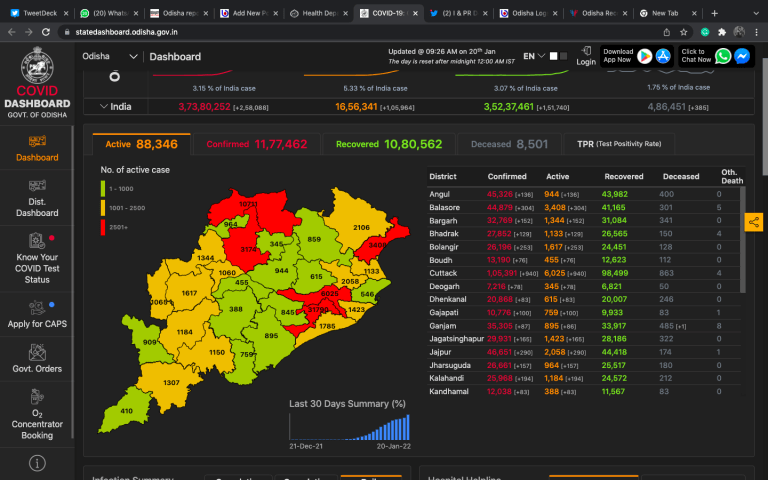The height and width of the screenshot is (480, 768).
Task: Open the WhatsApp chat icon
Action: pyautogui.click(x=723, y=57)
